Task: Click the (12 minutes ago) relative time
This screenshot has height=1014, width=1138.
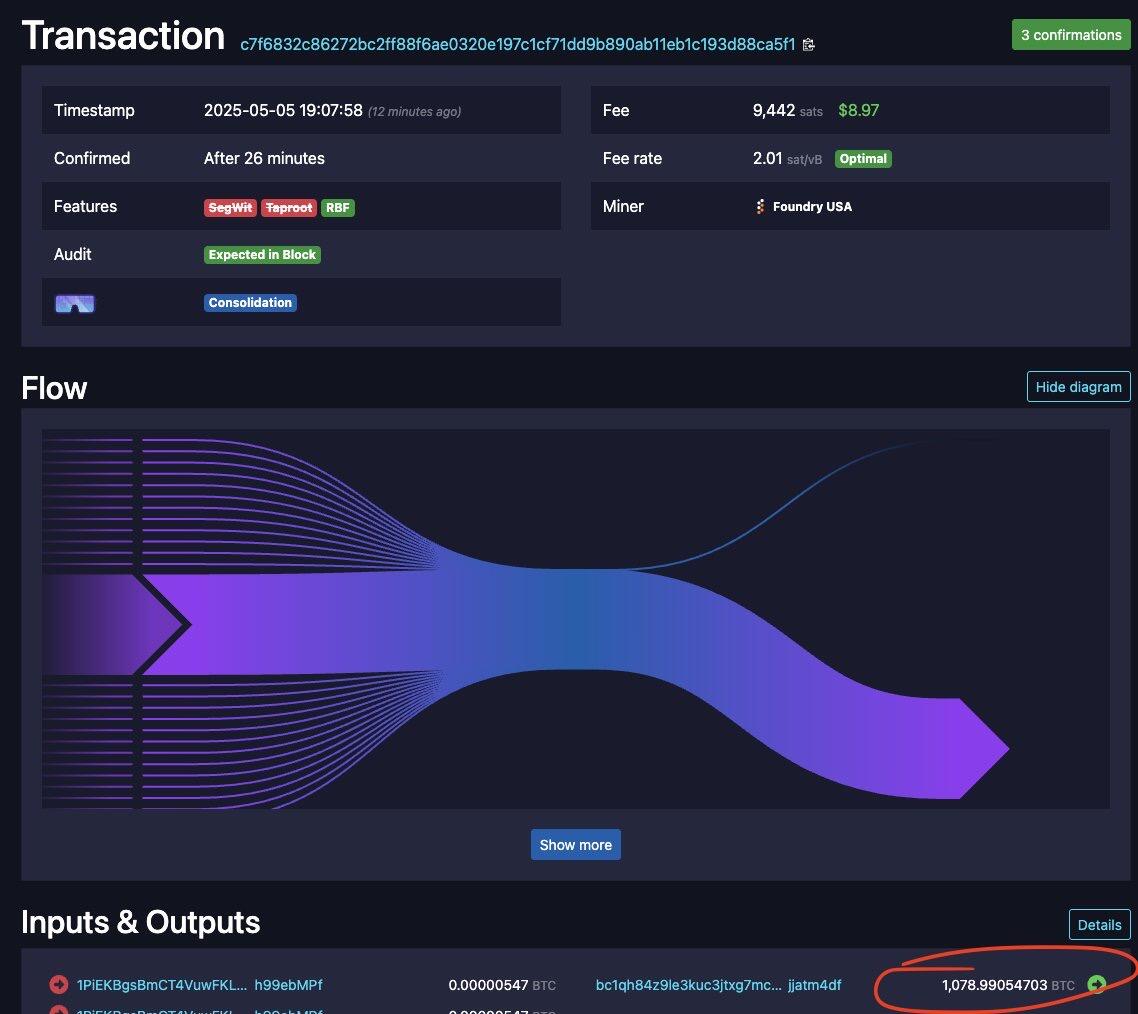Action: pyautogui.click(x=414, y=112)
